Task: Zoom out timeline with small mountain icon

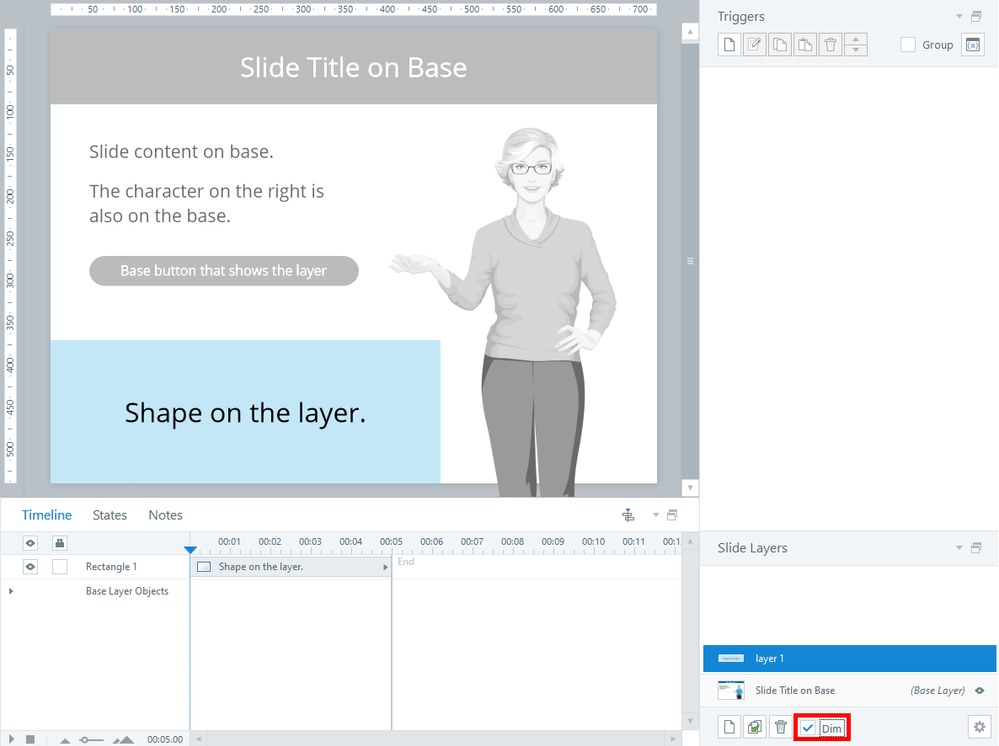Action: pos(65,740)
